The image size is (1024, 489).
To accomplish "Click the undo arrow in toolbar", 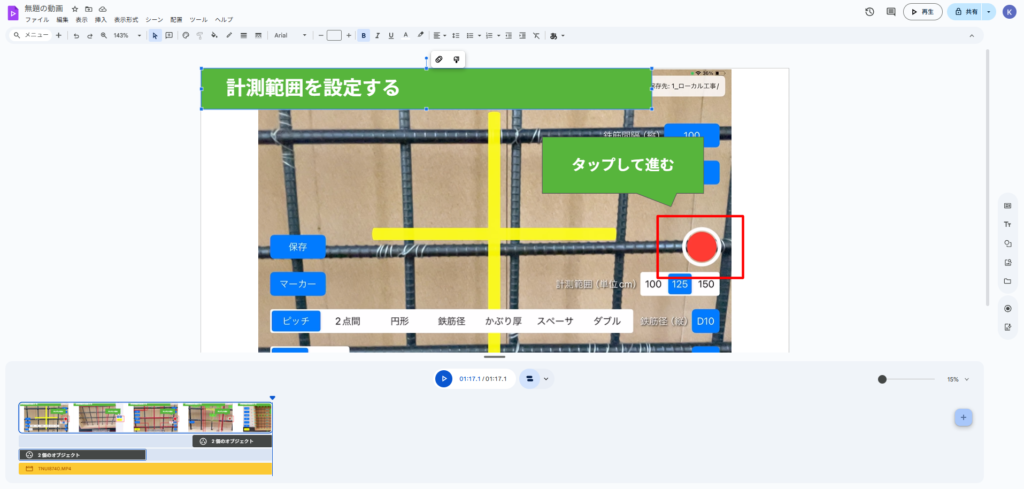I will pyautogui.click(x=76, y=35).
